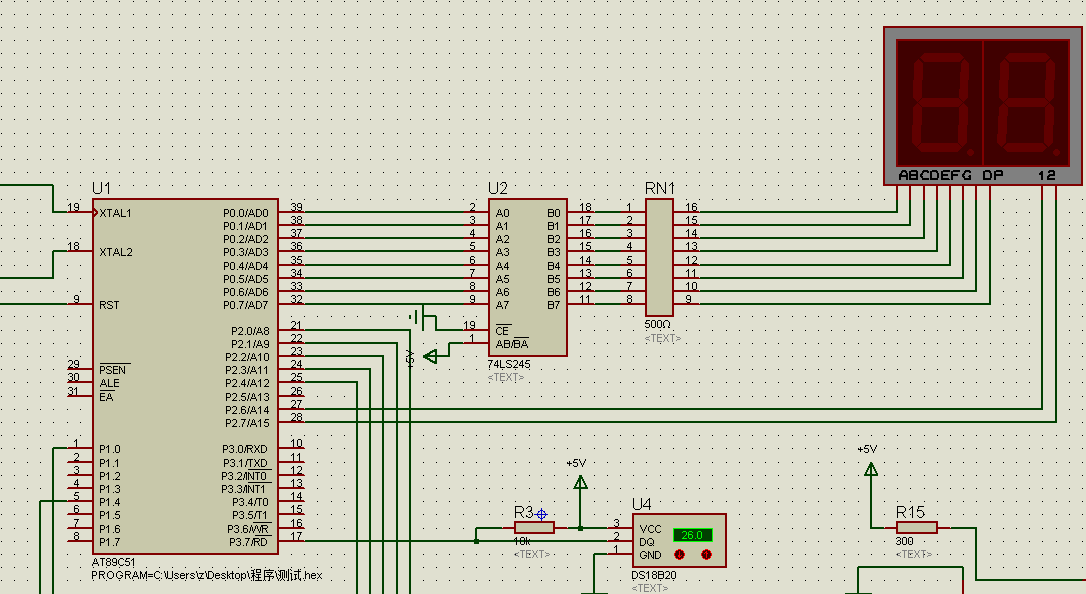
Task: Click the DS18B20 part name text
Action: 654,575
